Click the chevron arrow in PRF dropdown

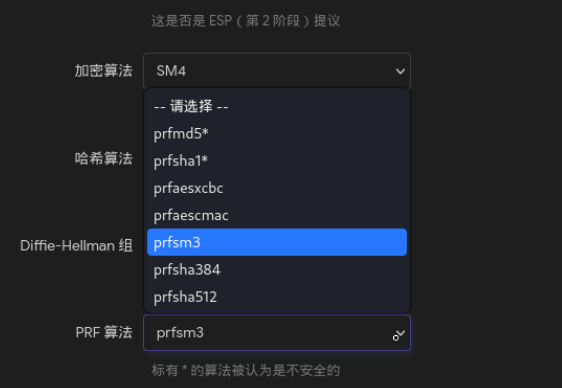point(400,334)
